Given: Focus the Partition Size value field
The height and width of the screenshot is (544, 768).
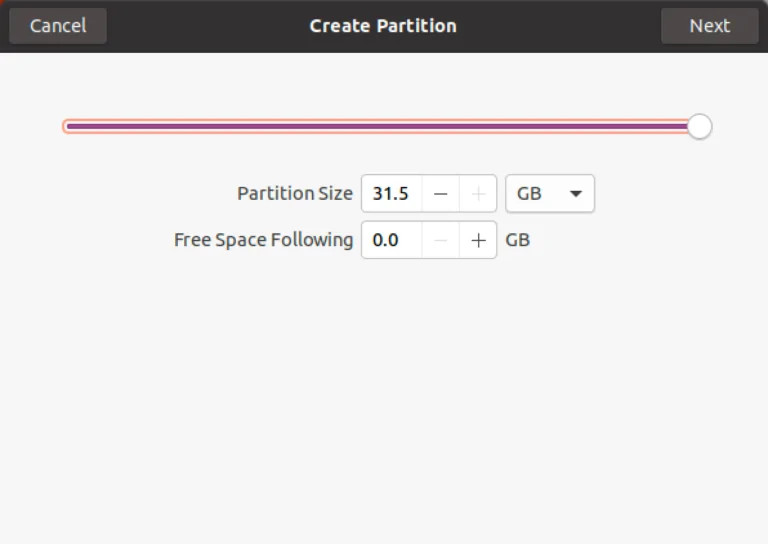Looking at the screenshot, I should (391, 194).
